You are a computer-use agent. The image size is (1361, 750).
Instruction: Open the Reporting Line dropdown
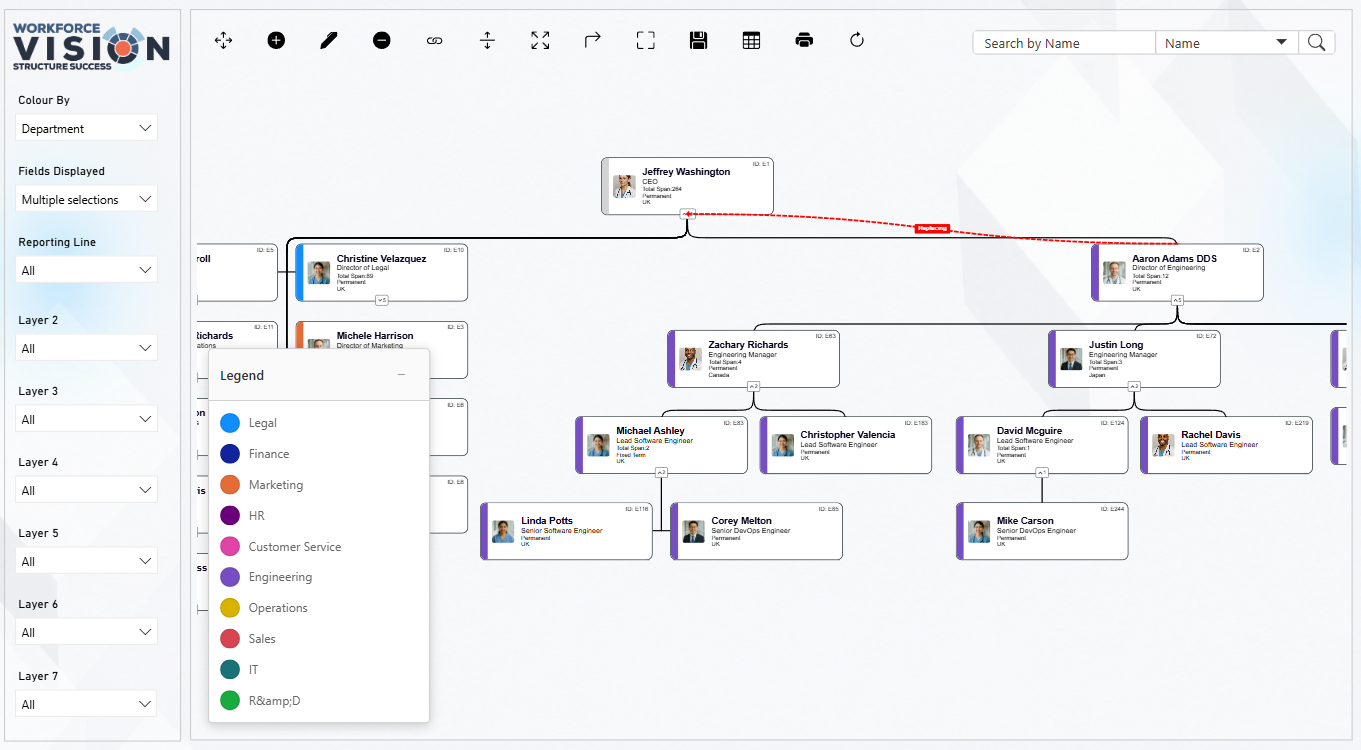(x=86, y=270)
